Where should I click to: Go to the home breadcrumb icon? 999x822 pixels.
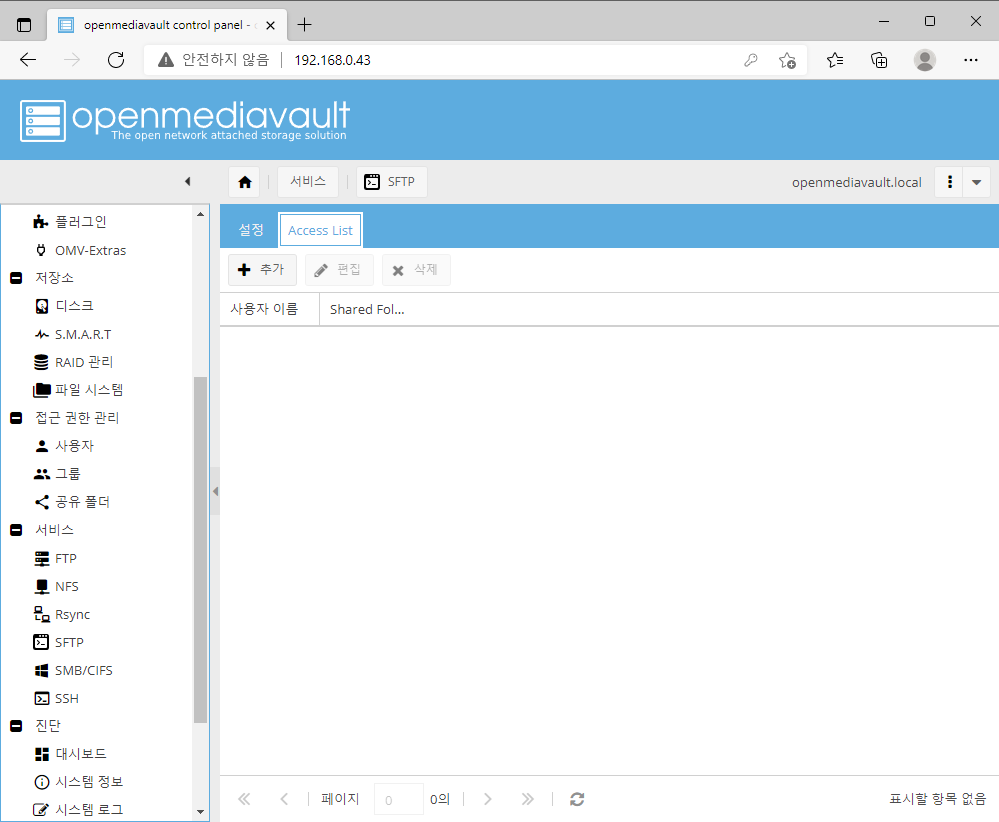pos(245,182)
